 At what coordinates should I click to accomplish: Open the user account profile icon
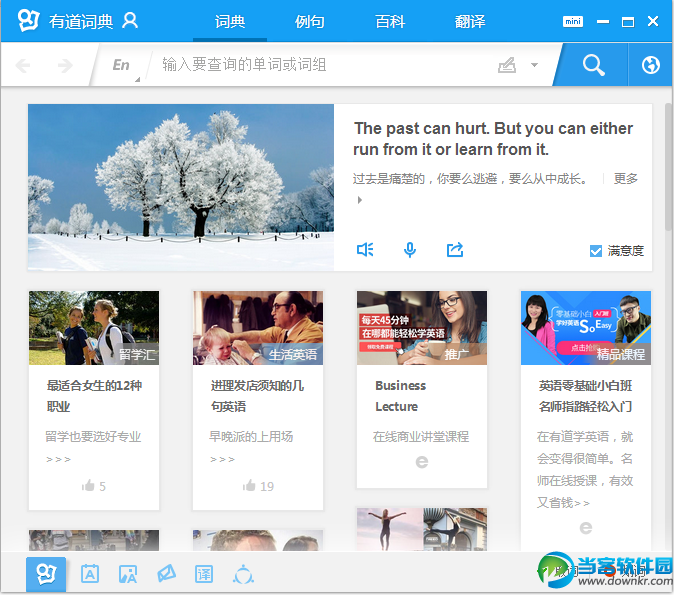pos(130,20)
